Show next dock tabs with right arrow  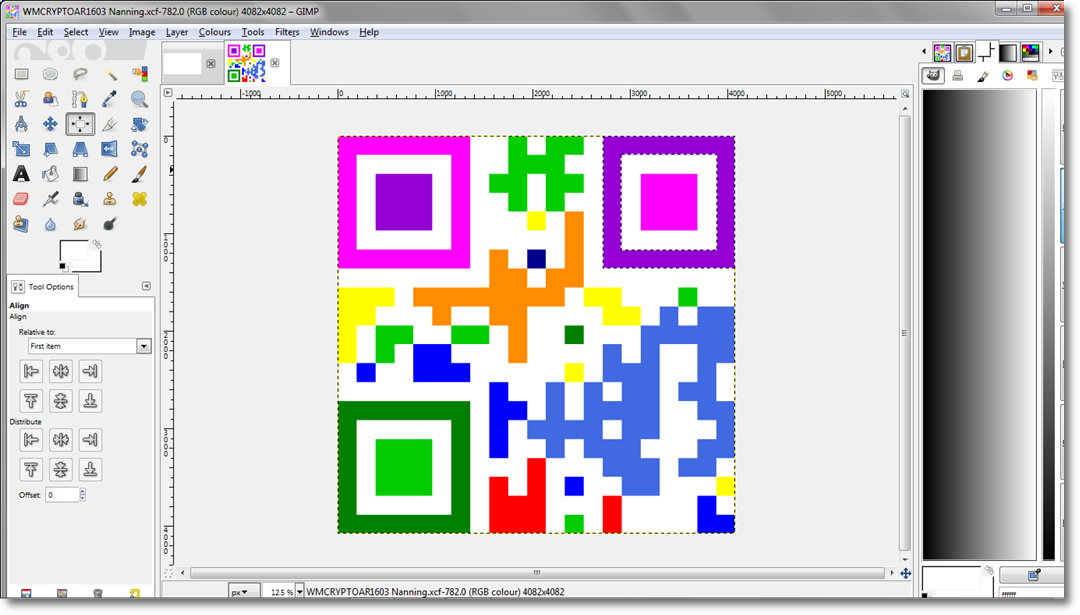tap(1050, 52)
